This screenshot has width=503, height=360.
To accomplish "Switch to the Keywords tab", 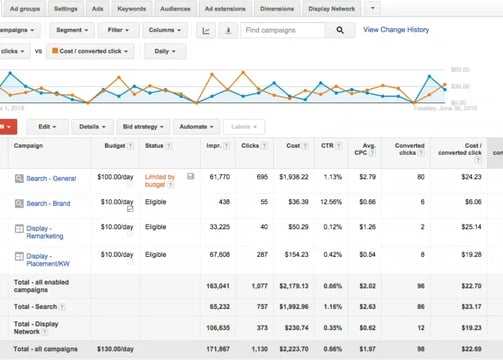I will [132, 9].
